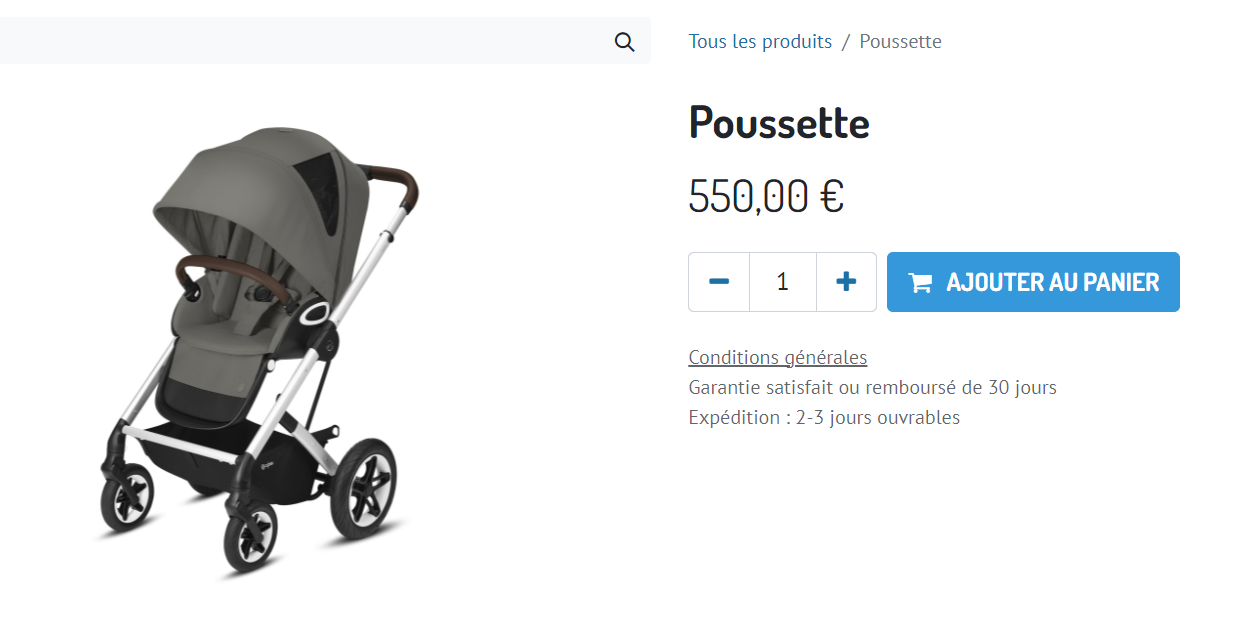The image size is (1252, 642).
Task: Increase quantity with the plus icon
Action: pos(846,282)
